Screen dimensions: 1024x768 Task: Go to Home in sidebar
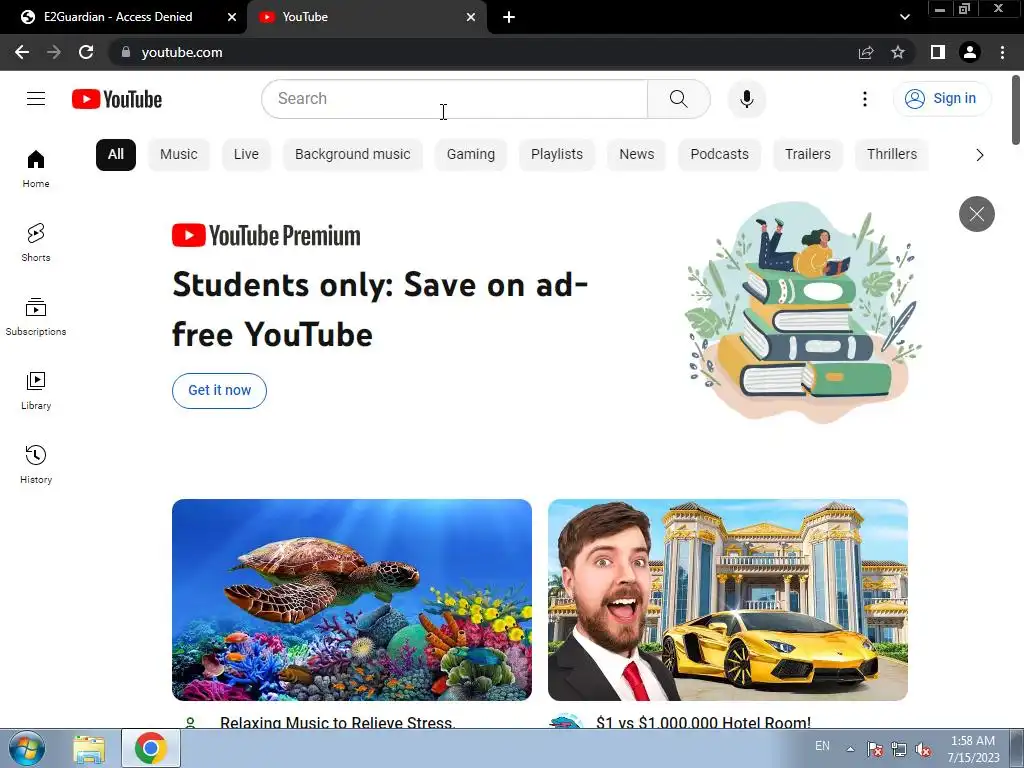(36, 168)
